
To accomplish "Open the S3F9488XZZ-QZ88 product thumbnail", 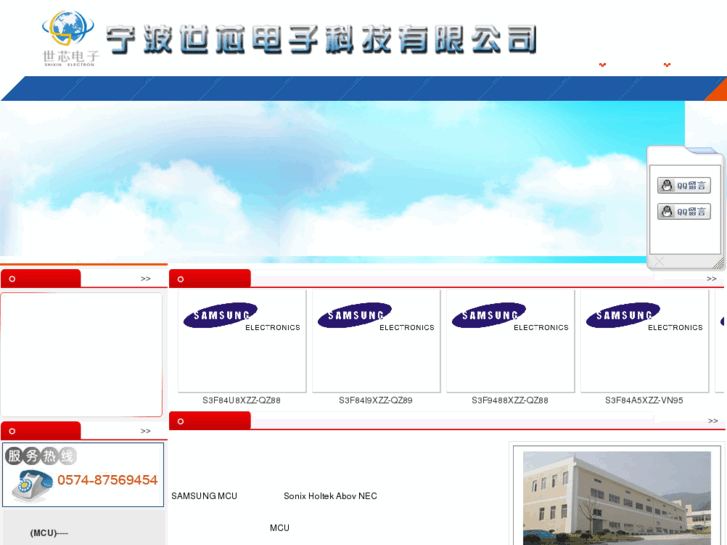I will (x=510, y=341).
